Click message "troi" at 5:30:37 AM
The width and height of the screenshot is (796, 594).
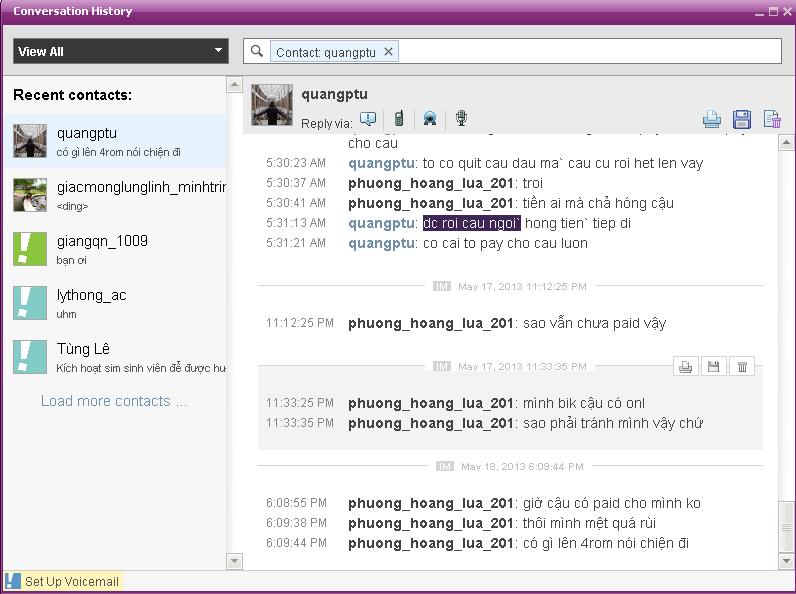pyautogui.click(x=533, y=183)
